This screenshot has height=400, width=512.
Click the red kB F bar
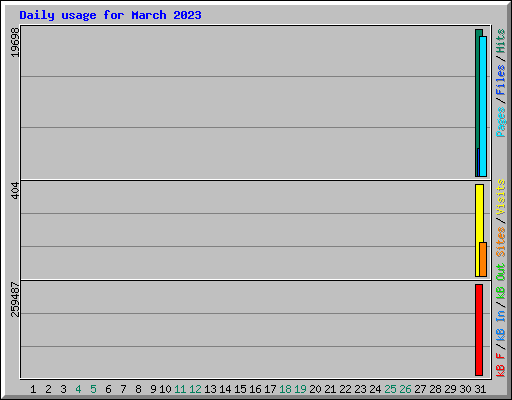click(479, 330)
